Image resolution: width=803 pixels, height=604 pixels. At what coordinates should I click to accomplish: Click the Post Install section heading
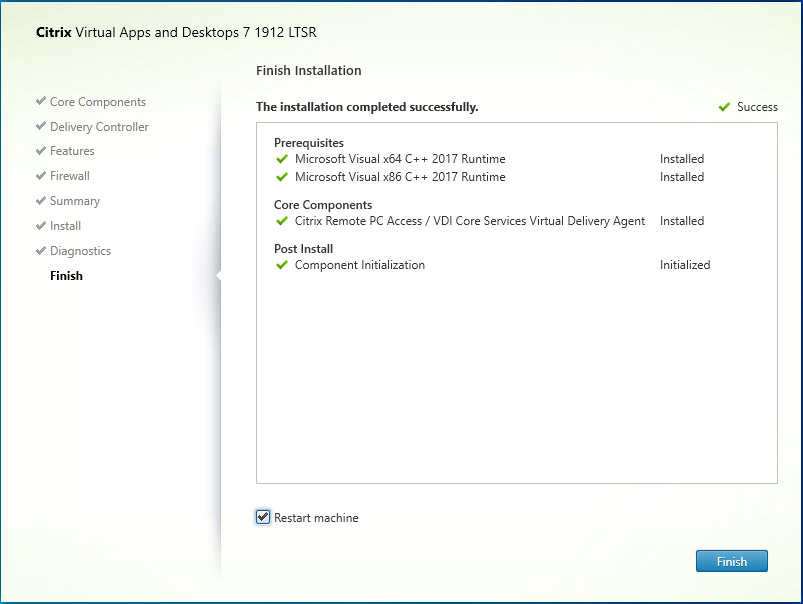click(x=303, y=249)
